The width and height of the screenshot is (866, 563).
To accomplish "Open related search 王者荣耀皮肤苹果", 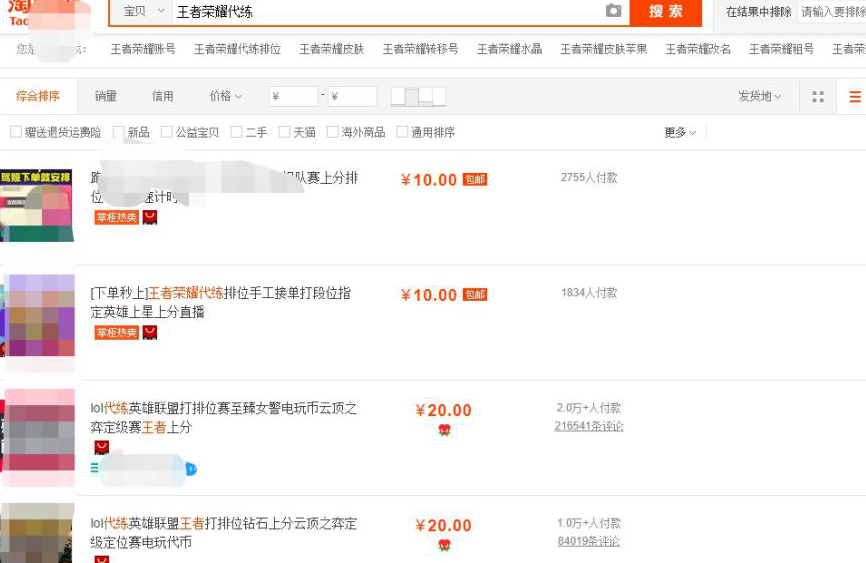I will (x=604, y=49).
